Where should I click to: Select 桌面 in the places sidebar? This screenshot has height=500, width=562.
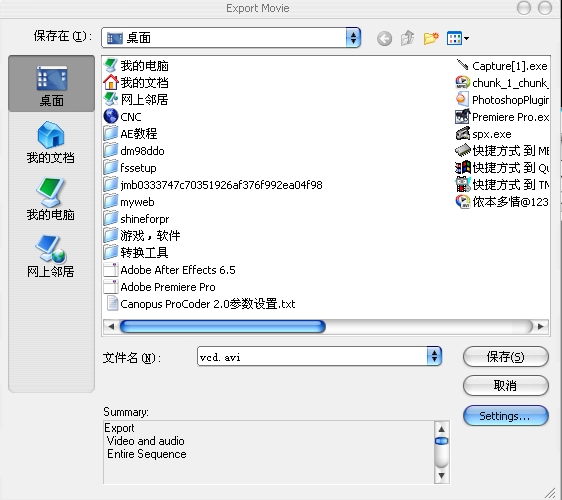[x=52, y=84]
